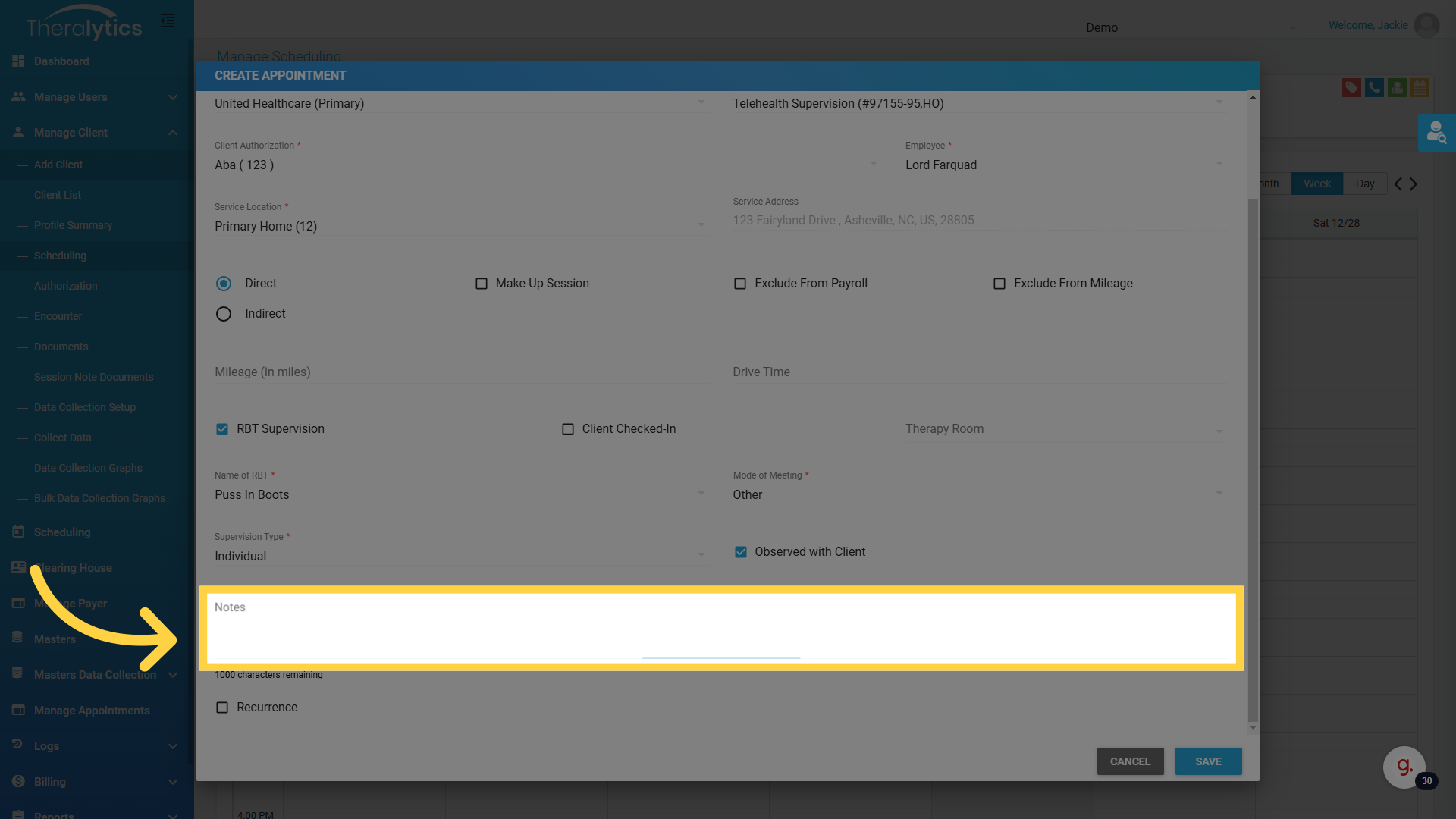This screenshot has width=1456, height=819.
Task: Click the green doctor stethoscope icon
Action: tap(1397, 88)
